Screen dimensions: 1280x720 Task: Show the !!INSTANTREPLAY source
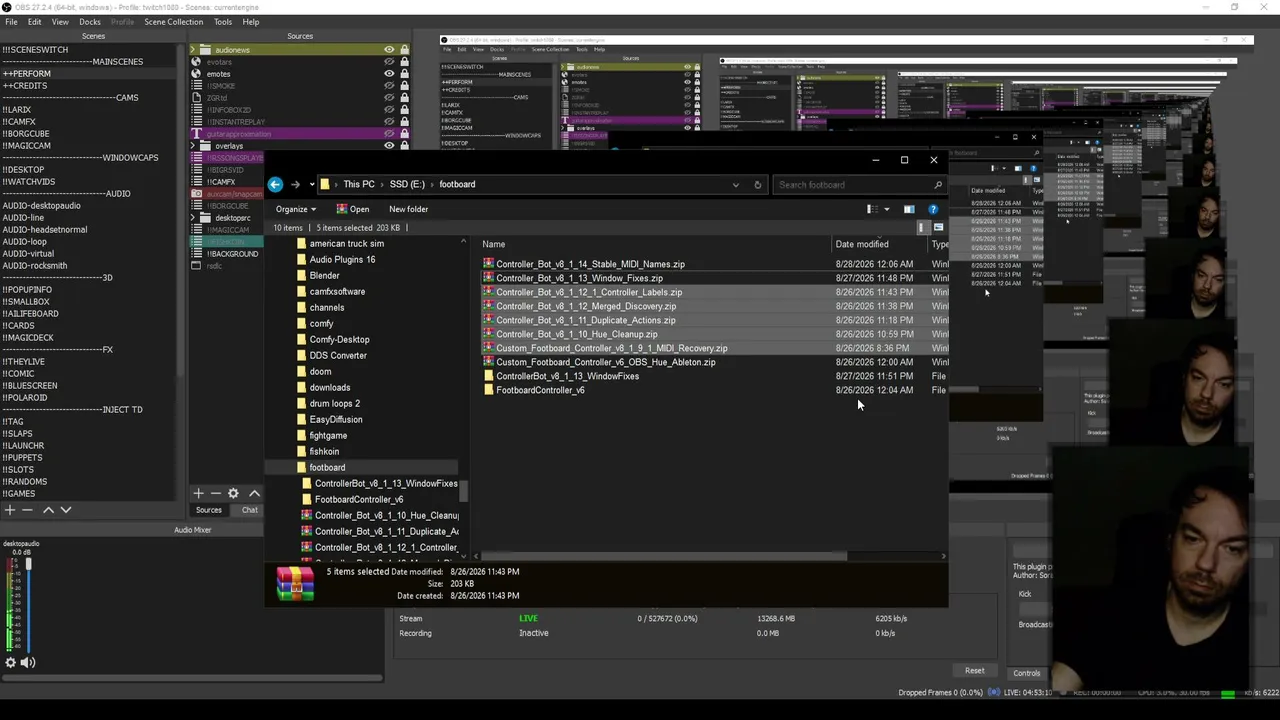tap(389, 122)
